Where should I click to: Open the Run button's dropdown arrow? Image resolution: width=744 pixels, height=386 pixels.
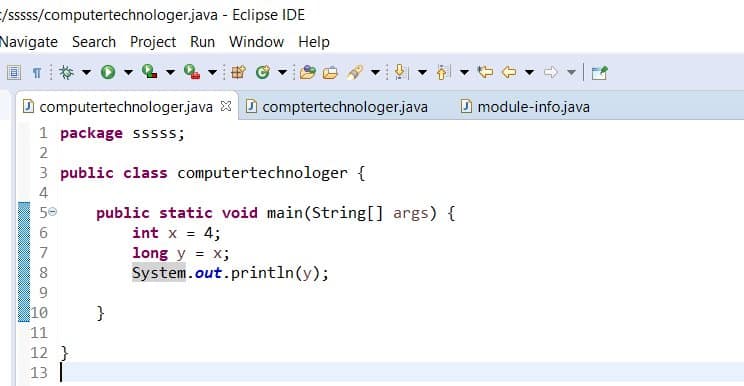coord(128,73)
